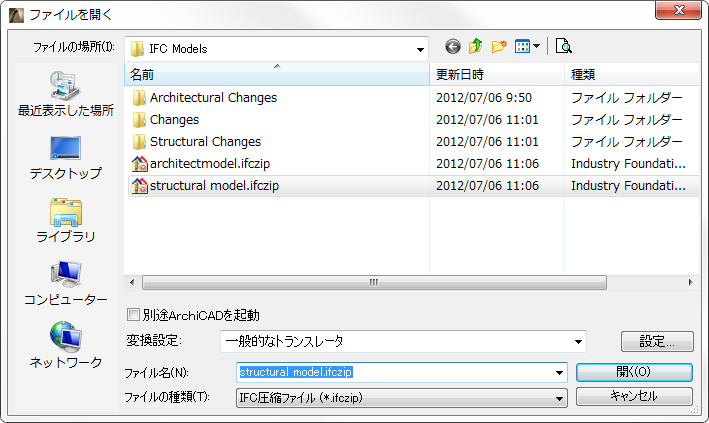Click ファイル フォルダー type of Changes row
709x423 pixels.
(627, 120)
